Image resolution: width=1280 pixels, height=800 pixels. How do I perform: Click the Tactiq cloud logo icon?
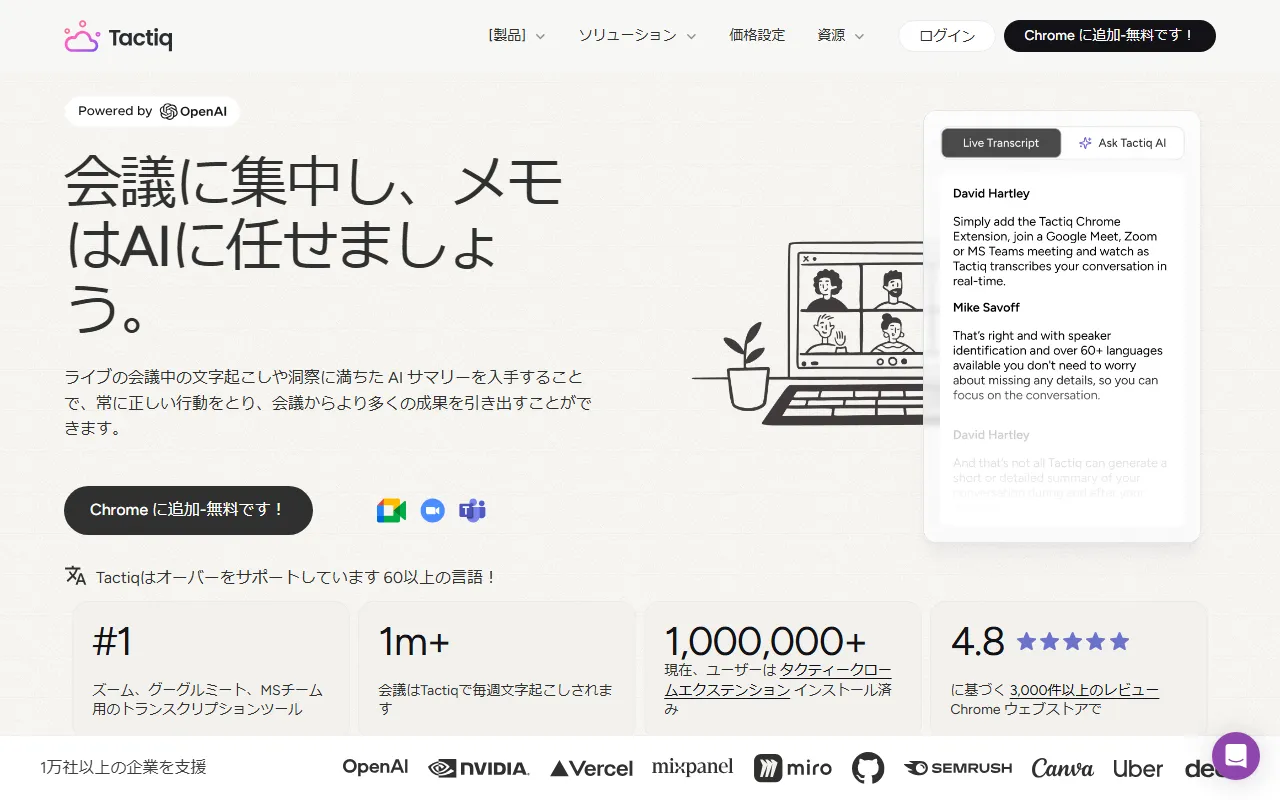point(81,36)
